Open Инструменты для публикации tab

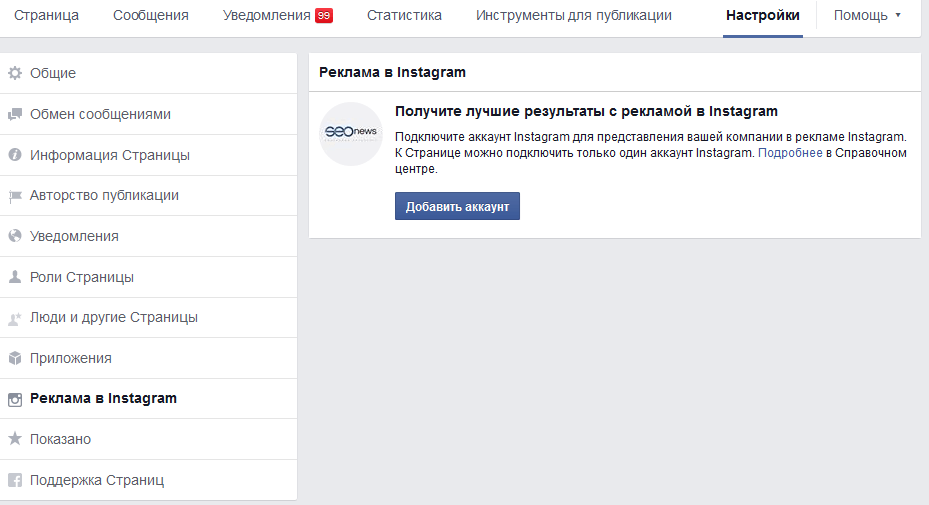(x=573, y=16)
